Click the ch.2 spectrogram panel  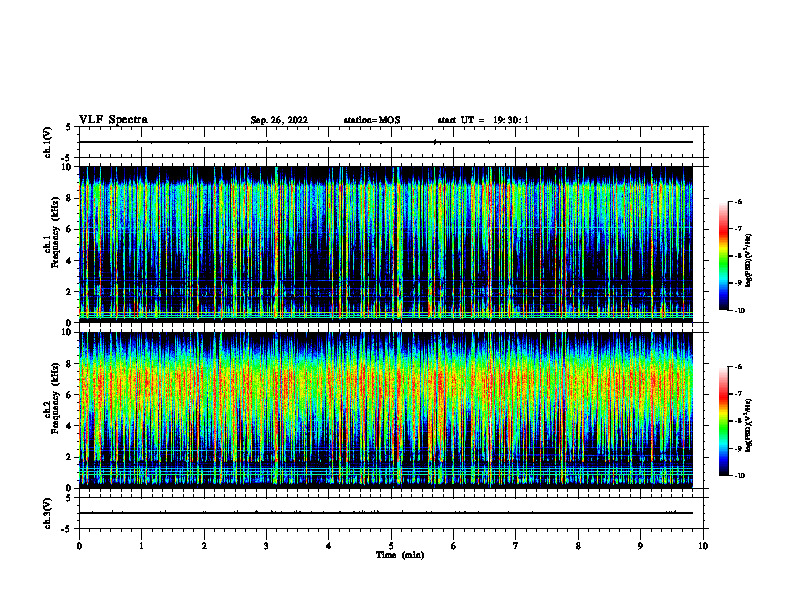coord(385,410)
